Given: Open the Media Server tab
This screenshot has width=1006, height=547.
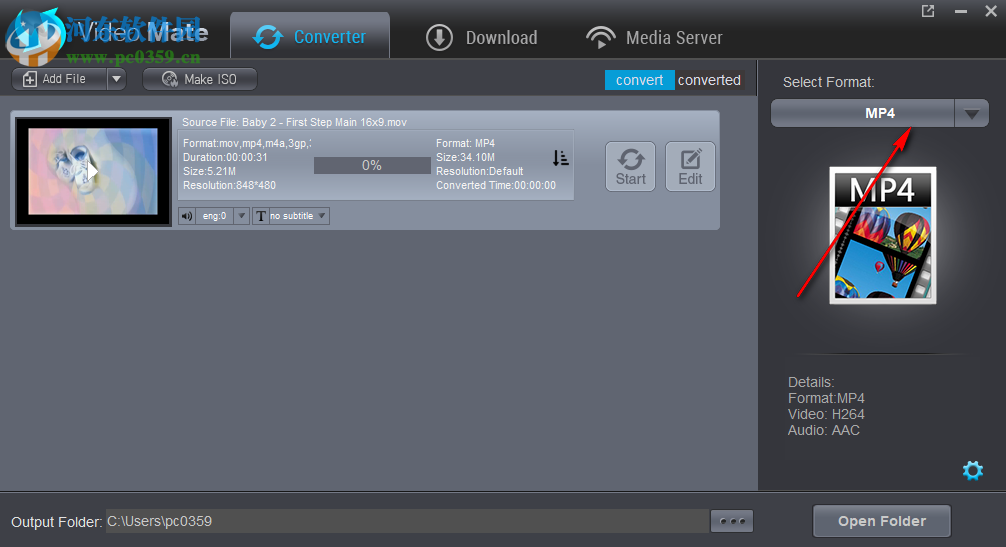Looking at the screenshot, I should click(x=654, y=37).
